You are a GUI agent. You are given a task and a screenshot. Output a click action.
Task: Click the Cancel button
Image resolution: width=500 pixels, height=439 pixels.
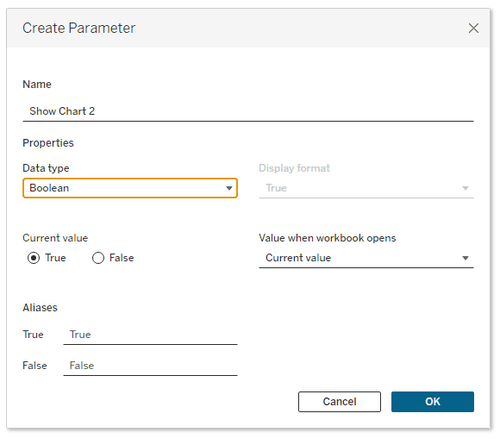(x=339, y=401)
